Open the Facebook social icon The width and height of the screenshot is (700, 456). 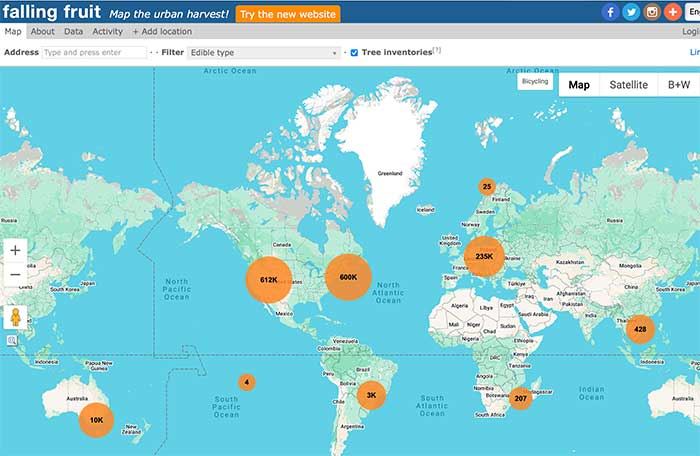tap(610, 12)
